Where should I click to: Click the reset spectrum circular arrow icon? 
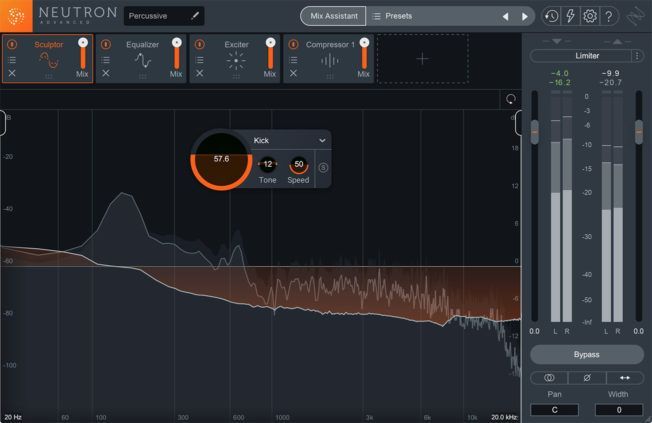click(x=511, y=99)
